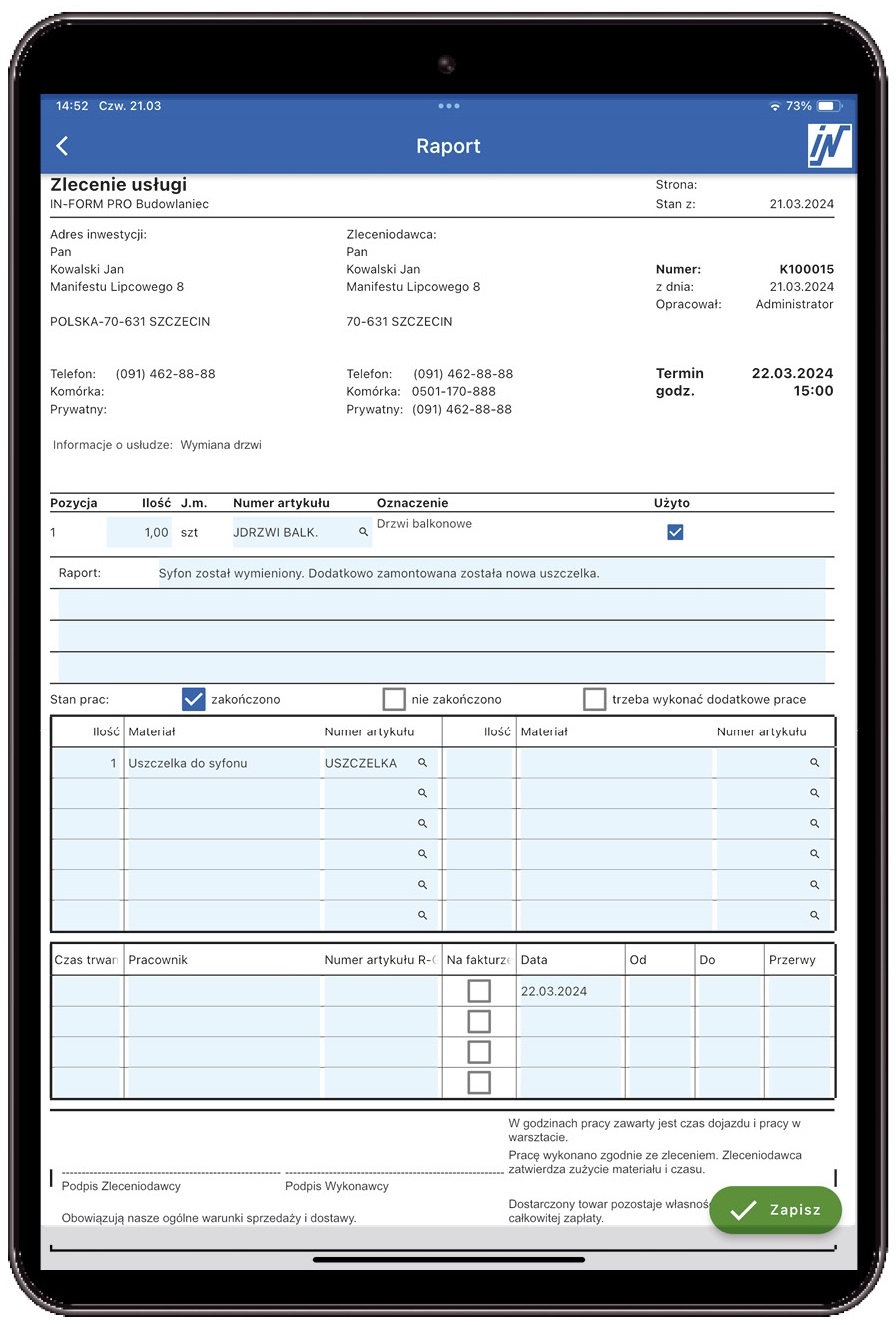Select the Data field with 22.03.2024

point(570,991)
